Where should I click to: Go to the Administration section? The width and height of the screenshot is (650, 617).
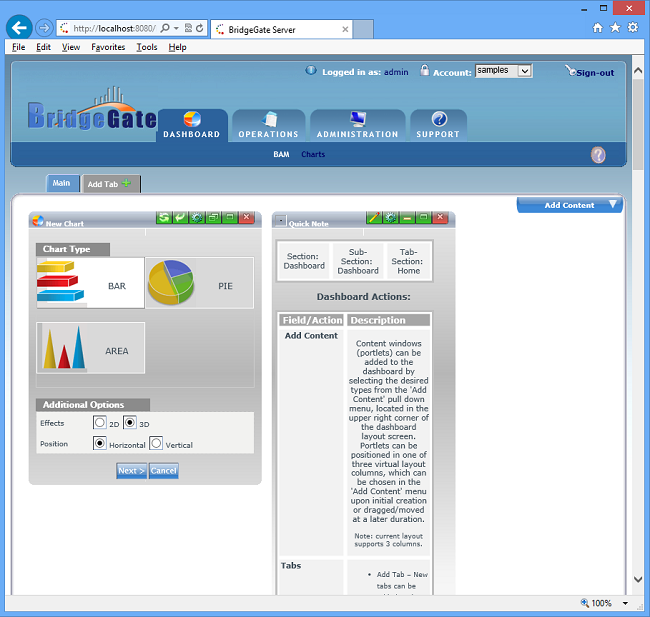tap(357, 125)
